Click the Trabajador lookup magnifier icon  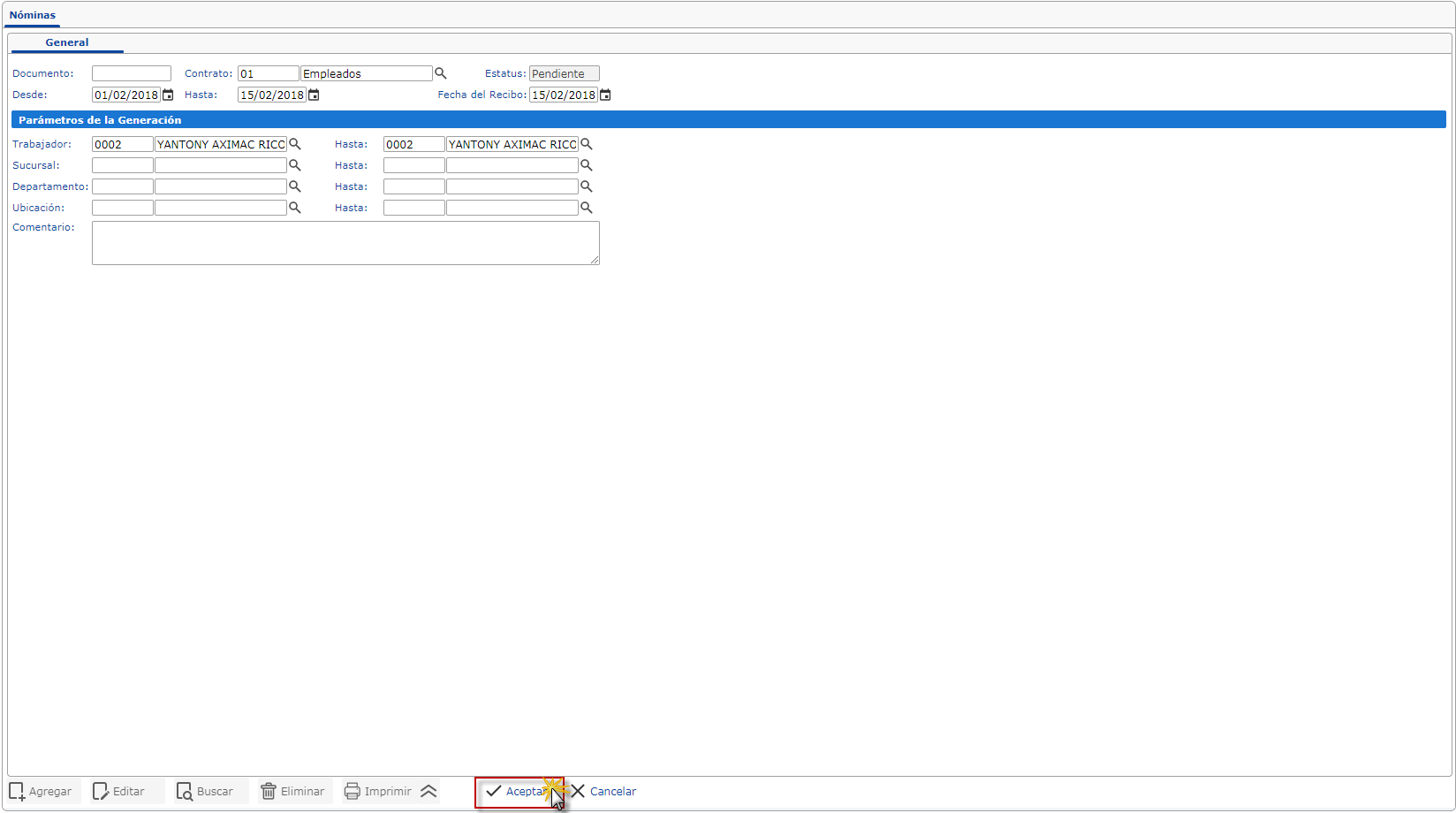pos(295,144)
